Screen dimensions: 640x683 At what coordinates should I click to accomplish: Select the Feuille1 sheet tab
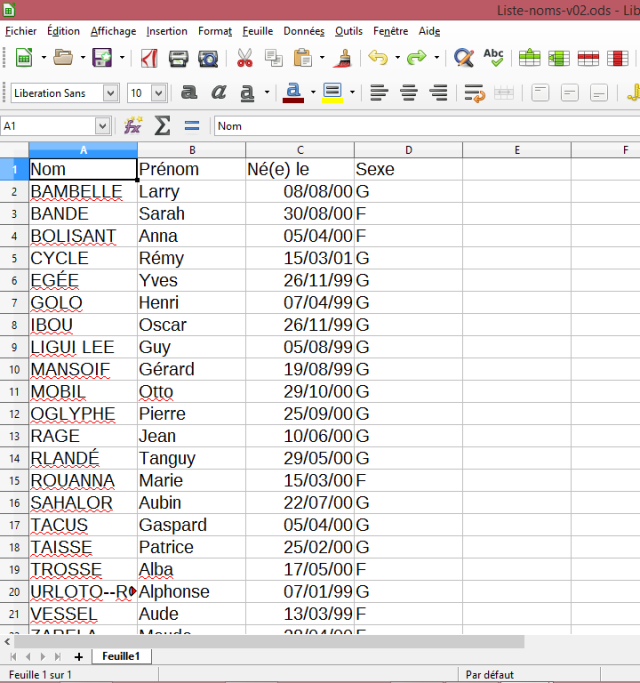tap(121, 656)
